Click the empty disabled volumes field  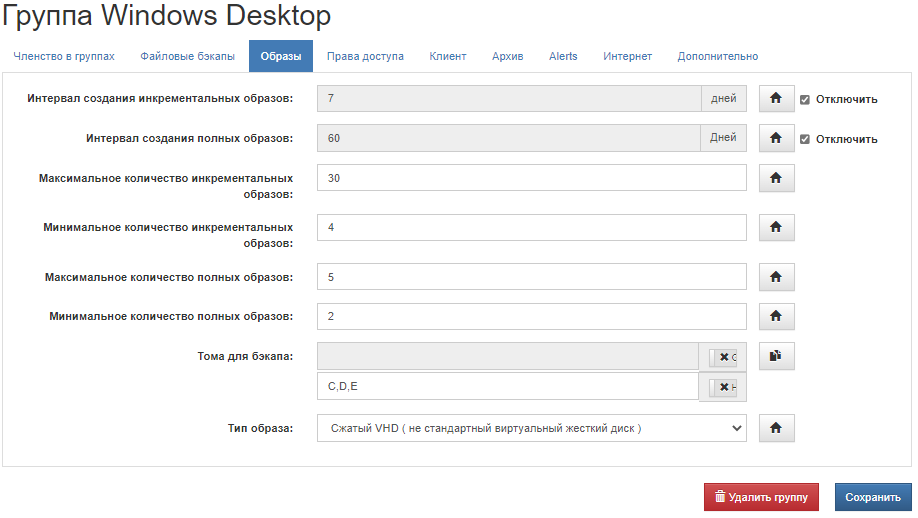508,356
